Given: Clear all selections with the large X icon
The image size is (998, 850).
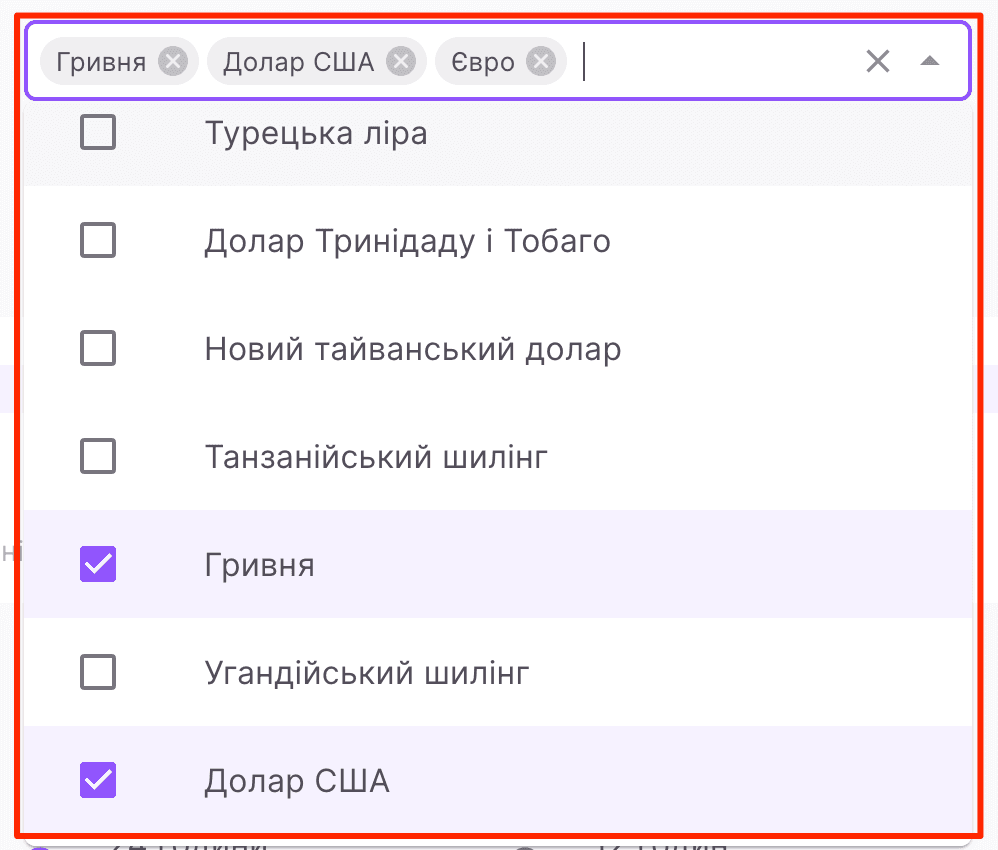Looking at the screenshot, I should tap(878, 61).
